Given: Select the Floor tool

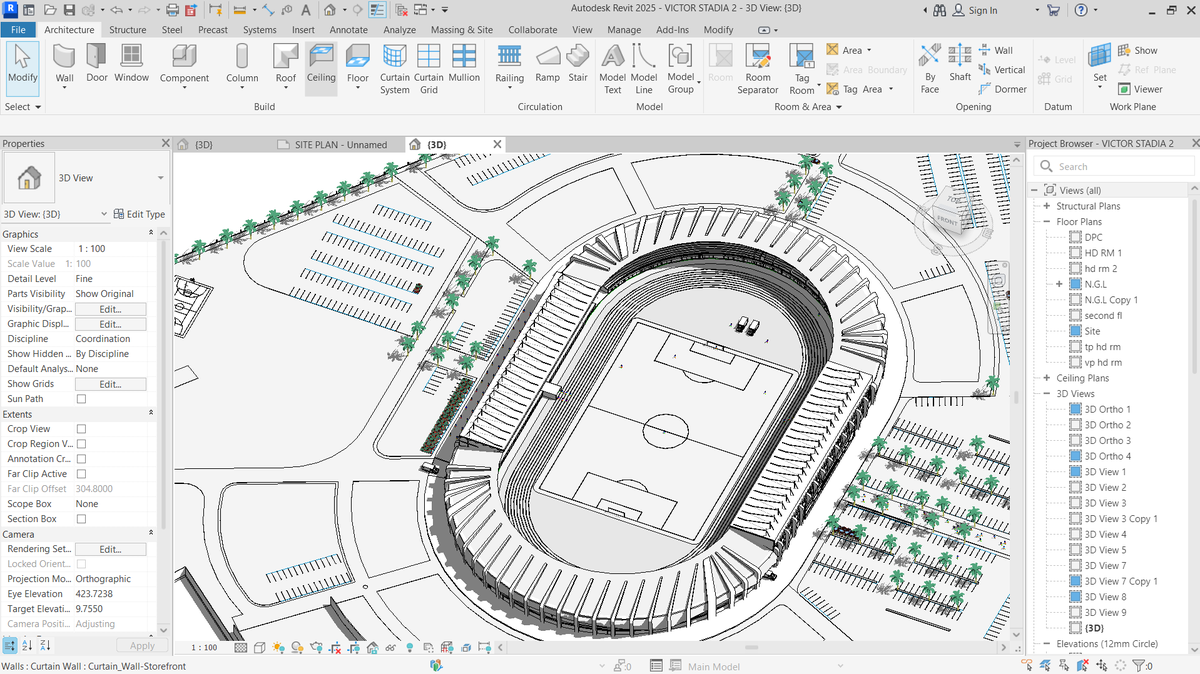Looking at the screenshot, I should 358,66.
